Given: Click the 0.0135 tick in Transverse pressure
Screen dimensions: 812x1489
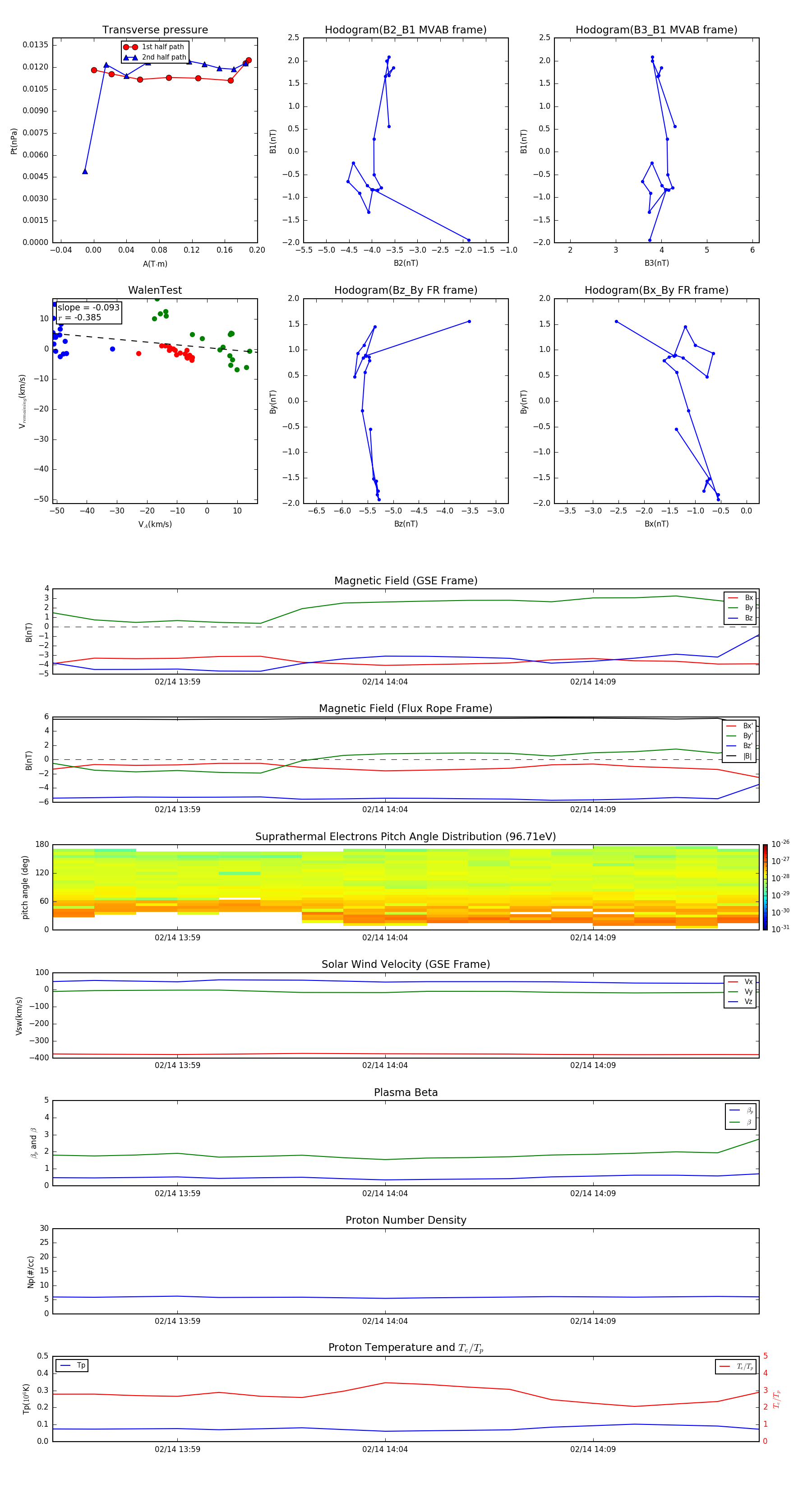Looking at the screenshot, I should pos(35,45).
